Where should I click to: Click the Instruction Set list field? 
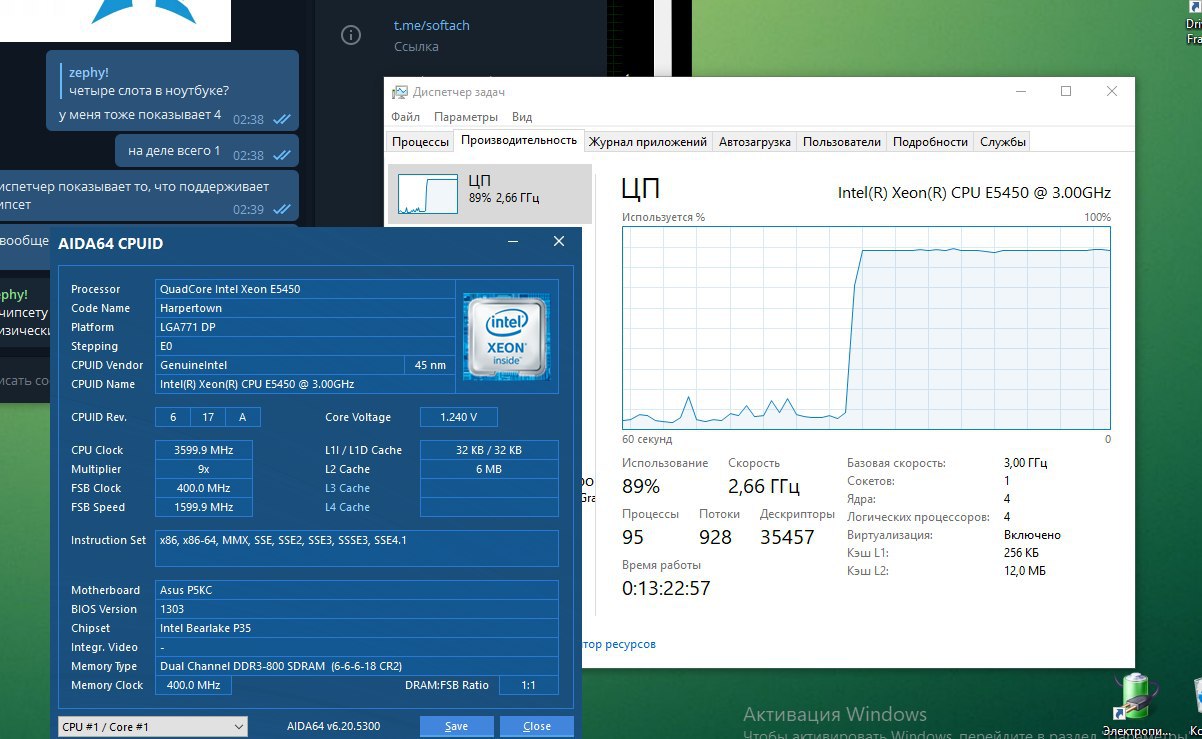357,548
